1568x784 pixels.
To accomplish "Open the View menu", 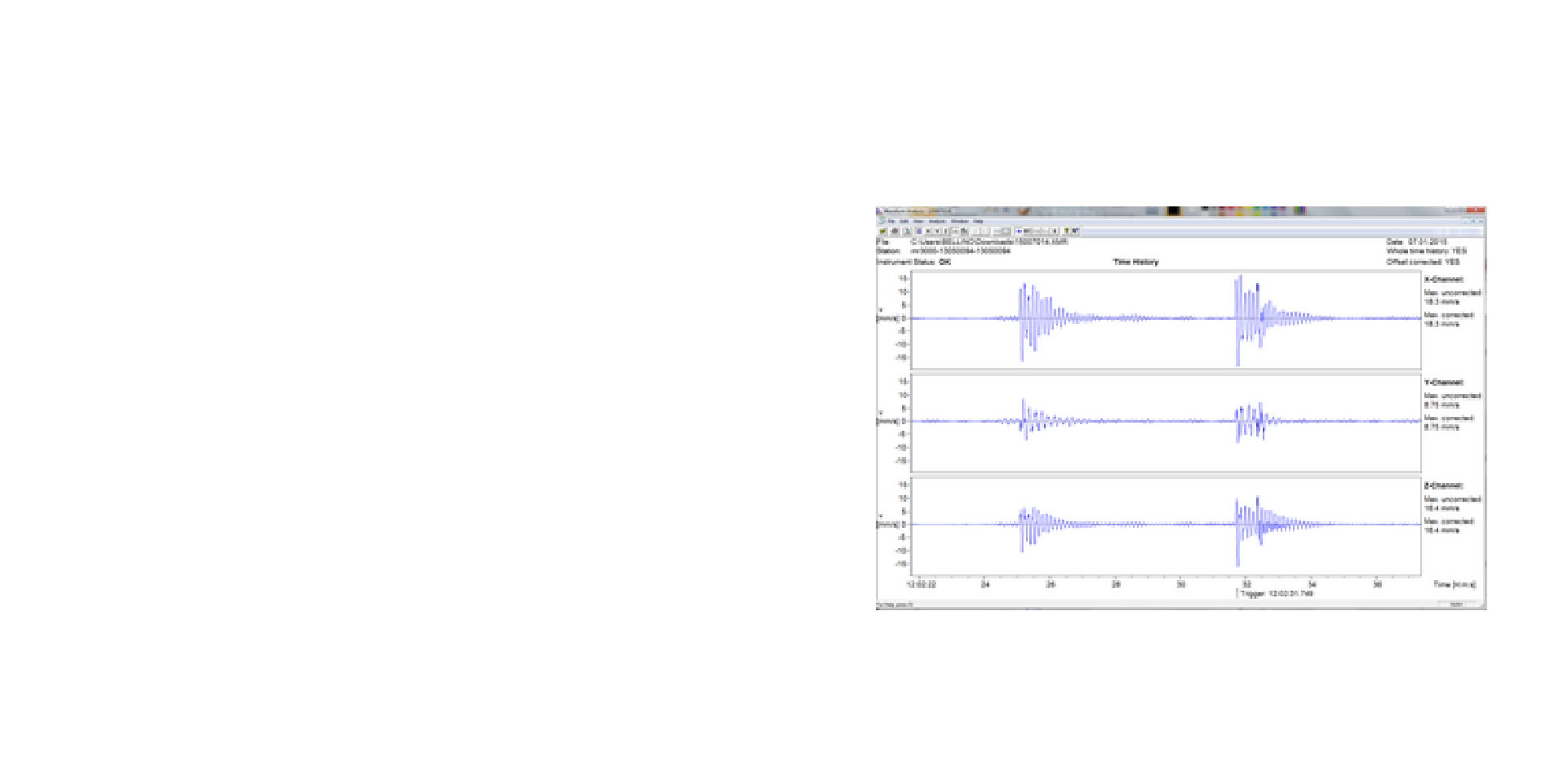I will (918, 221).
